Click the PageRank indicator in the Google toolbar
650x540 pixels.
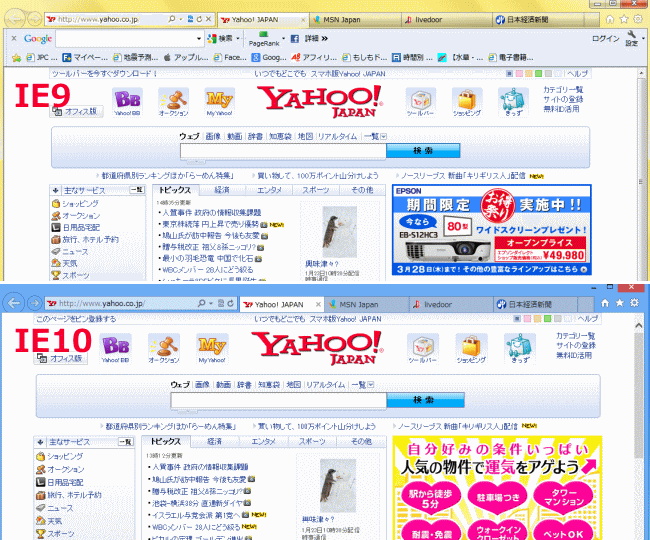coord(264,39)
